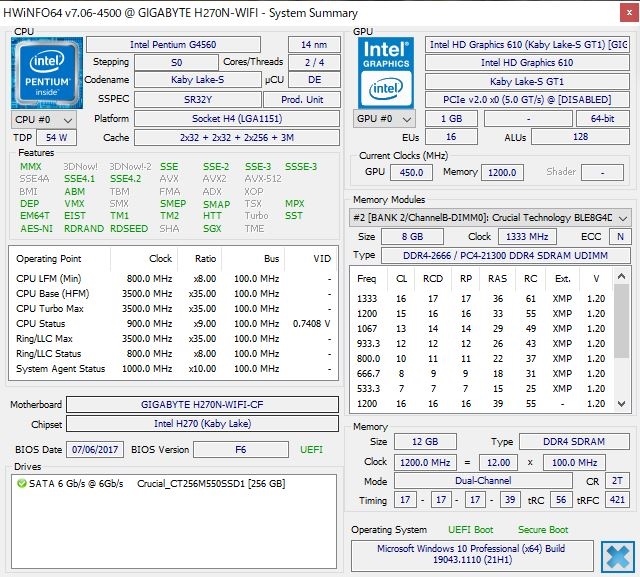This screenshot has width=640, height=577.
Task: Click the total memory Size 12 GB field
Action: [x=425, y=442]
